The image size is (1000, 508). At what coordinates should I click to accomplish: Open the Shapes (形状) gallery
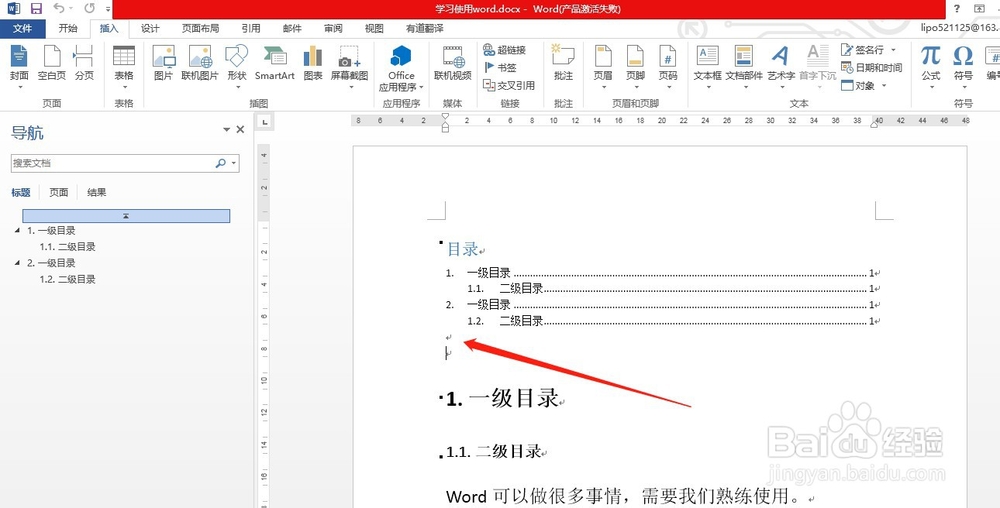point(237,64)
